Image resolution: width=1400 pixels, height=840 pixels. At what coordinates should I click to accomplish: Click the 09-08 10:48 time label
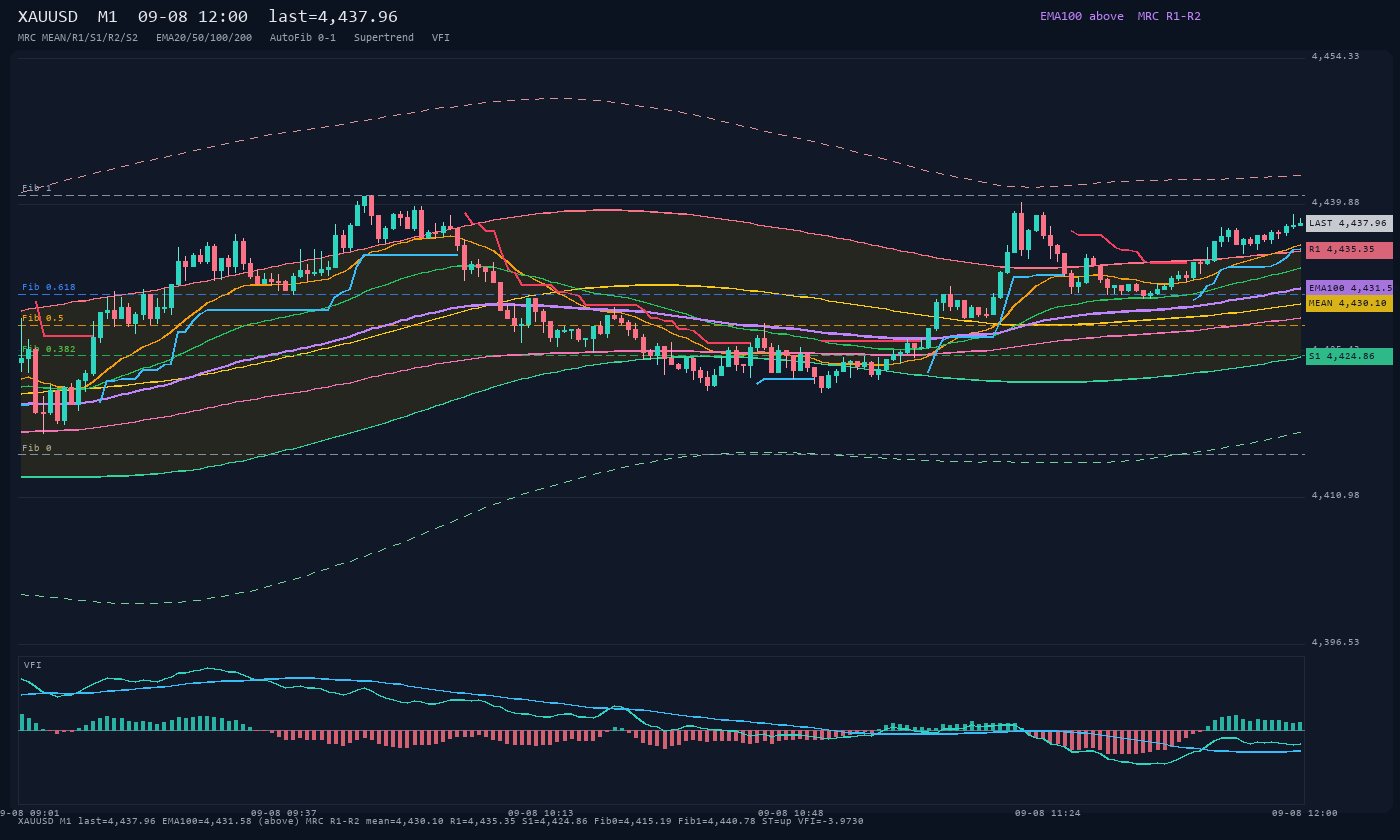tap(791, 813)
